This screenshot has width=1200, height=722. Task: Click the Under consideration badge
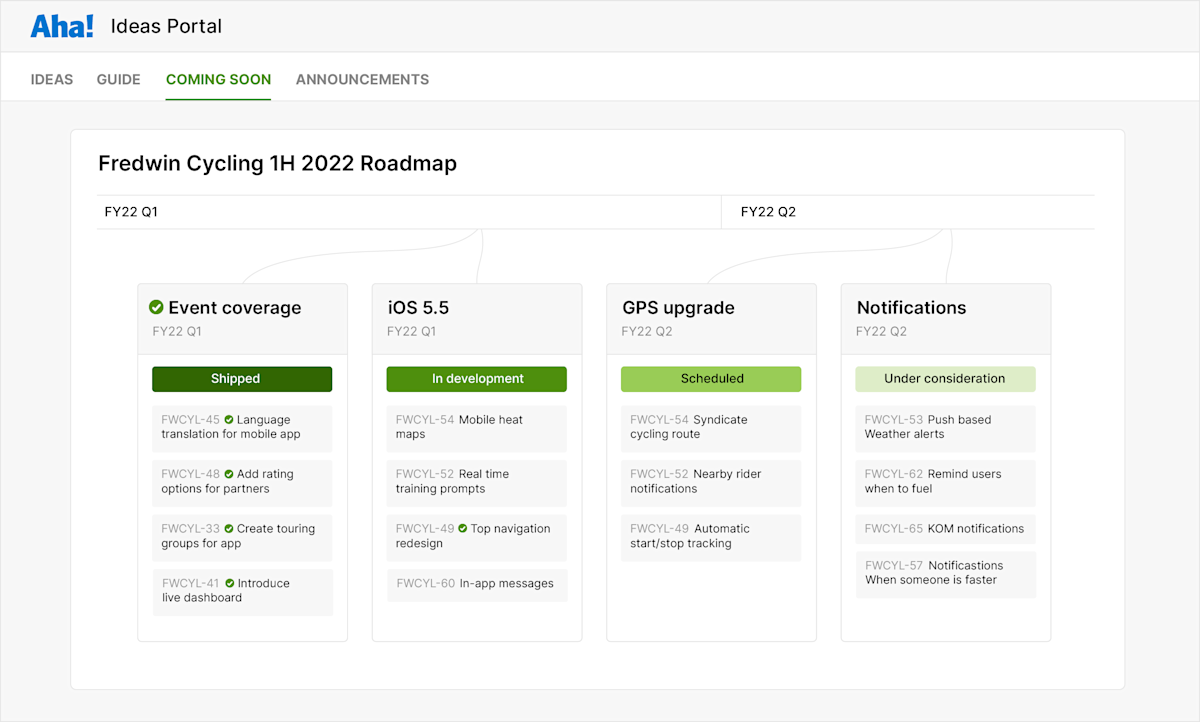pos(945,379)
